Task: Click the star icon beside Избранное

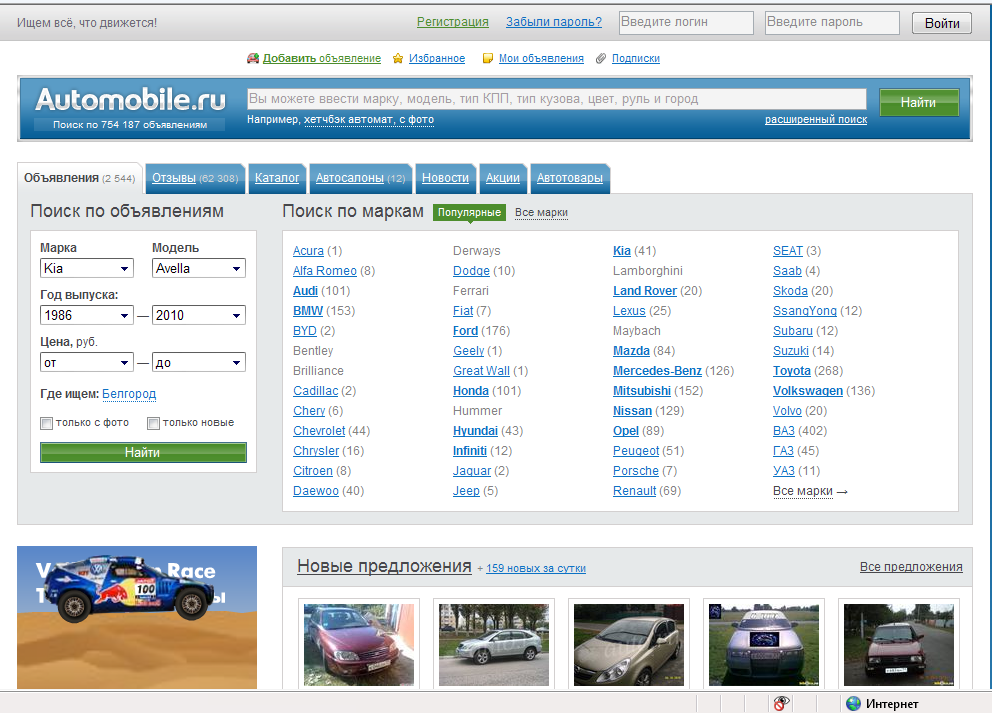Action: point(398,58)
